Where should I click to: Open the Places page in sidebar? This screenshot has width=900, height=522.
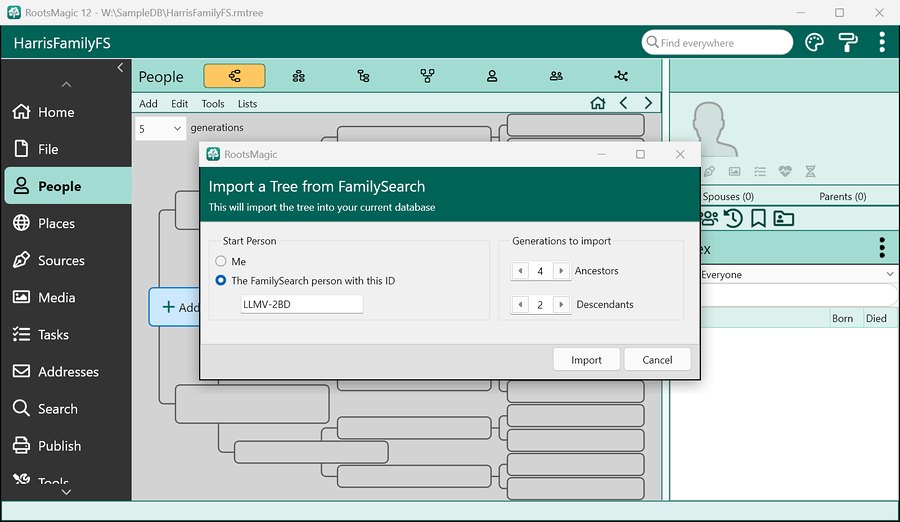68,223
